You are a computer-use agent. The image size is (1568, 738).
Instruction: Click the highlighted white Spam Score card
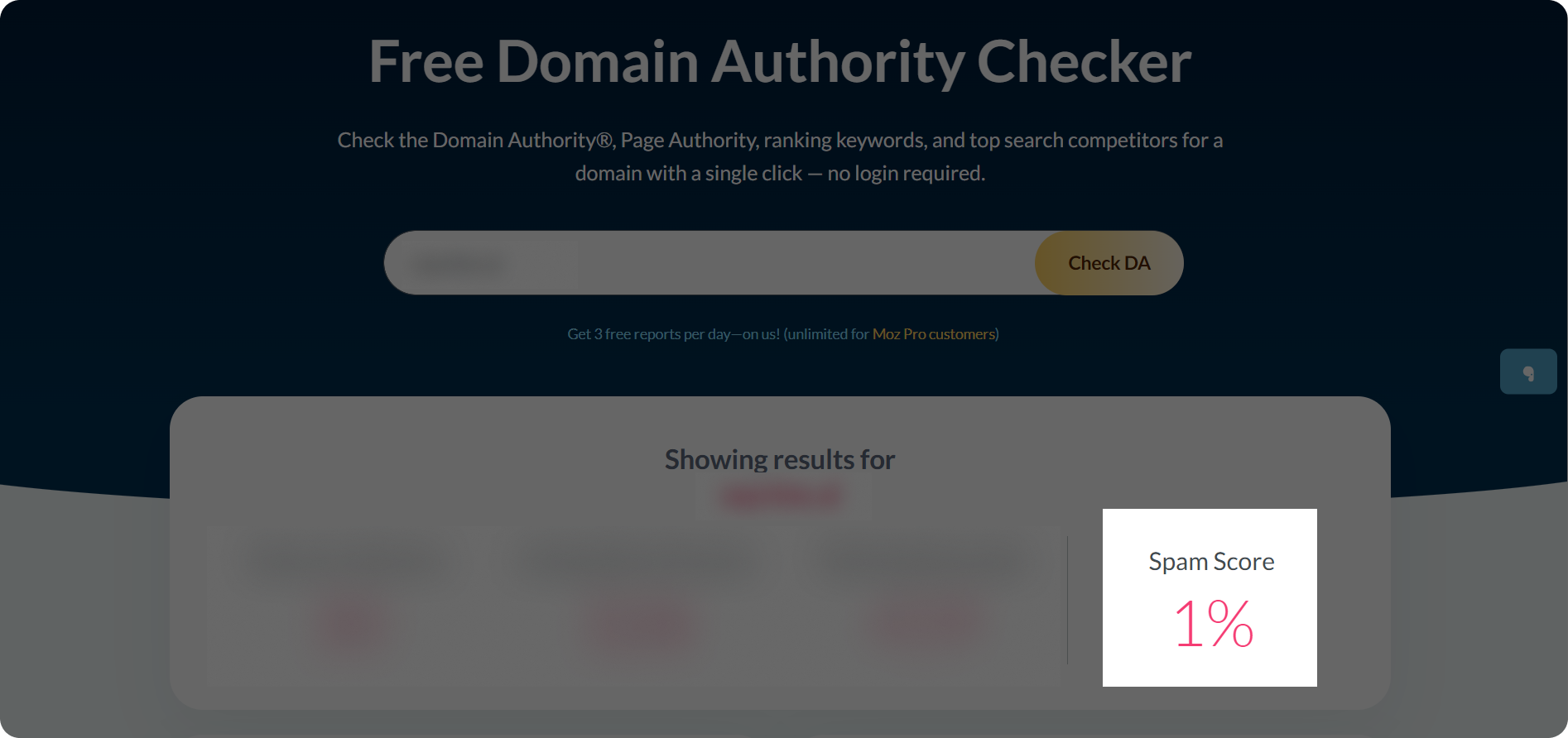click(x=1210, y=597)
